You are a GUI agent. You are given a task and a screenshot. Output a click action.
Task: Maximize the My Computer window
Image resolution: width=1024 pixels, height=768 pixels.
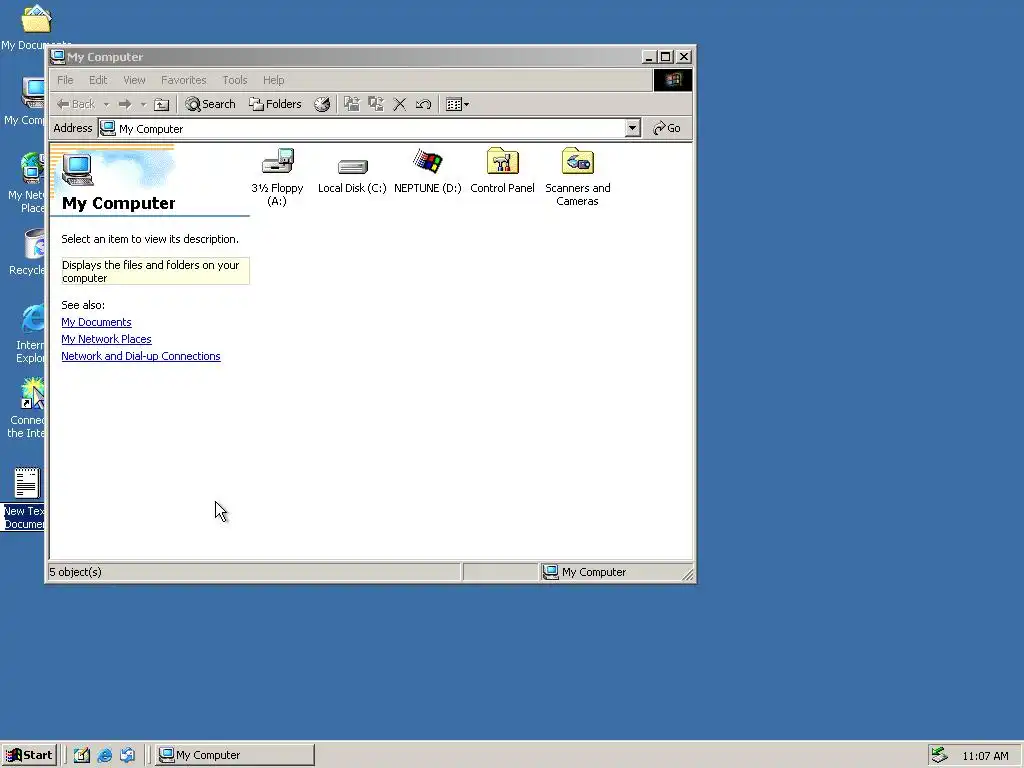pos(665,57)
